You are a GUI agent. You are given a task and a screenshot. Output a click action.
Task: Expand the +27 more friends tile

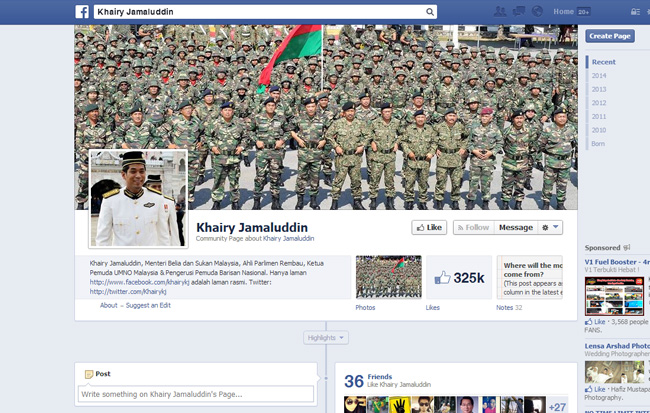pyautogui.click(x=557, y=405)
